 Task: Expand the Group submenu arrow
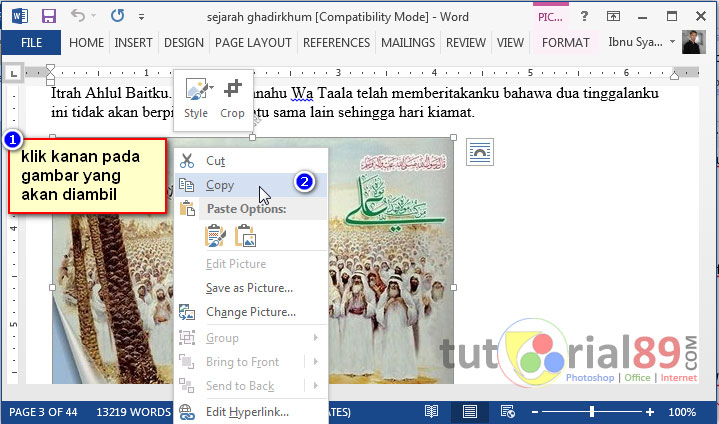(315, 338)
